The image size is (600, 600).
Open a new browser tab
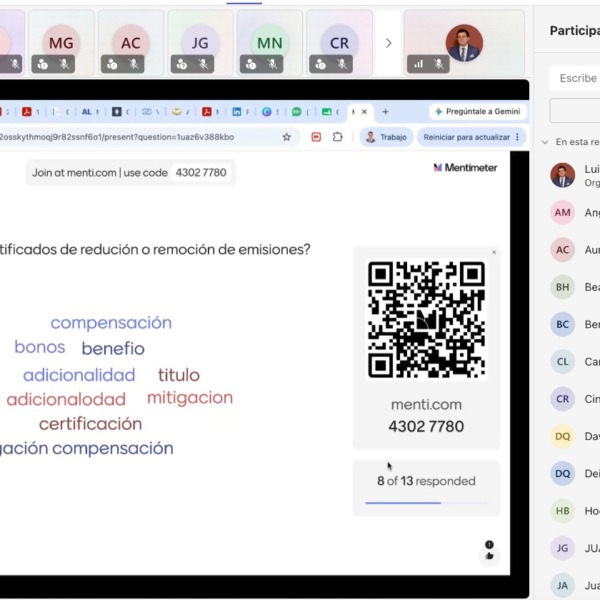[385, 112]
